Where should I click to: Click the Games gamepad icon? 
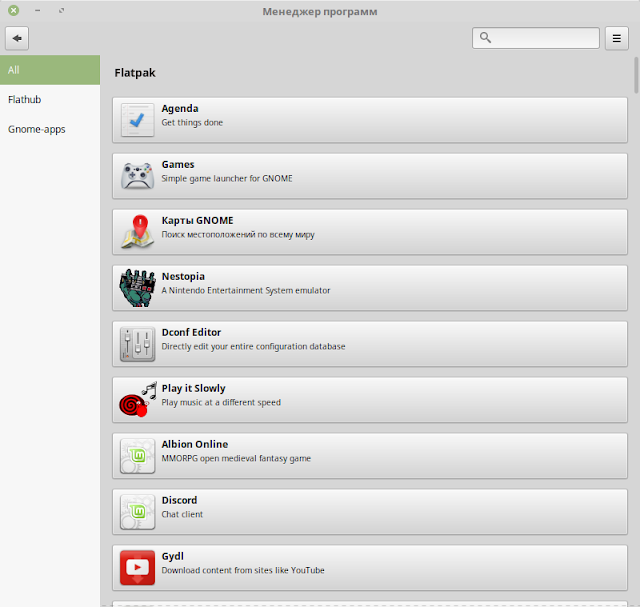pos(138,176)
